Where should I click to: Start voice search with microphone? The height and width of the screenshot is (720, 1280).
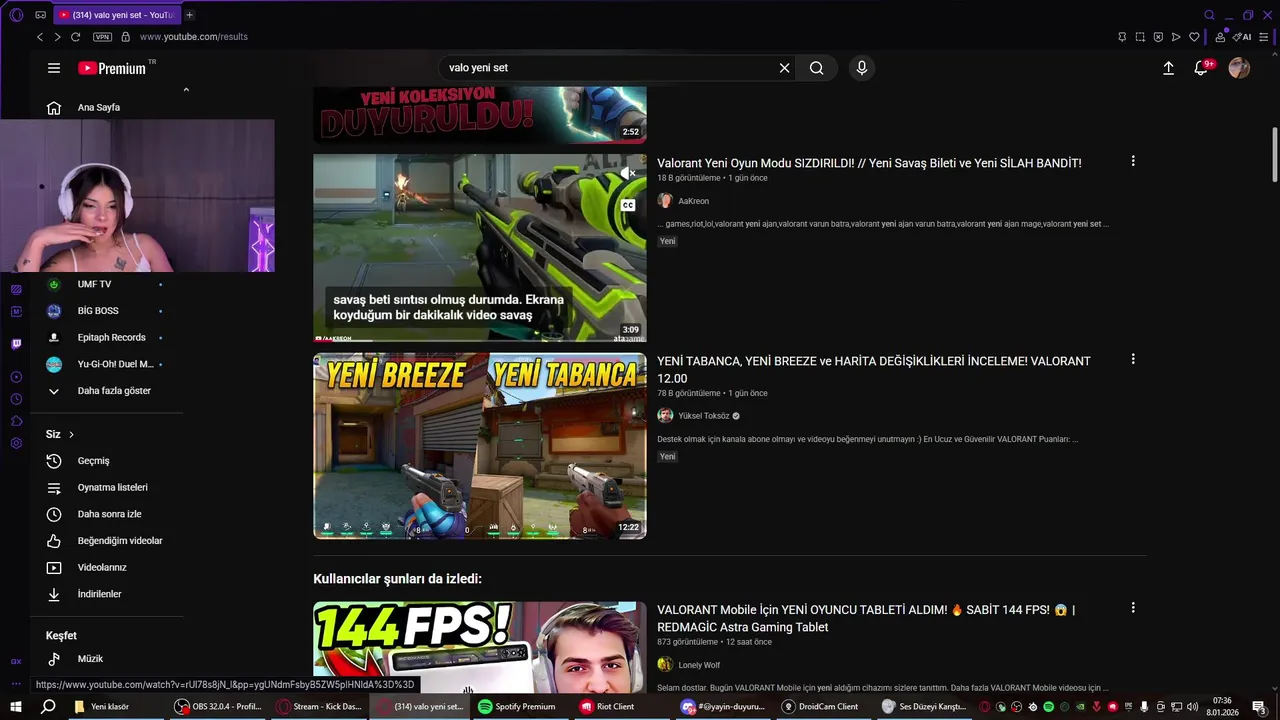pyautogui.click(x=862, y=68)
